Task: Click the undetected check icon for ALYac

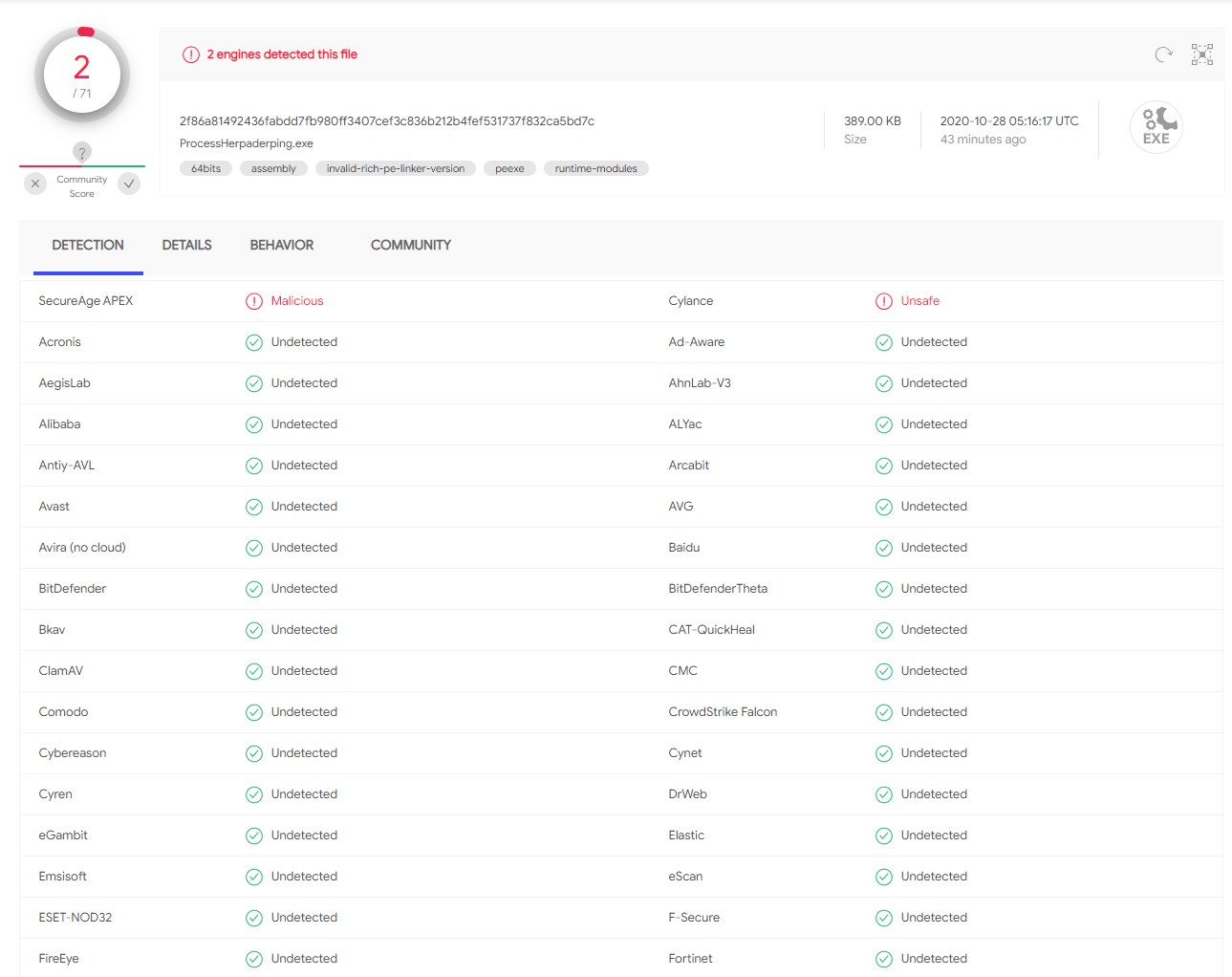Action: click(884, 424)
